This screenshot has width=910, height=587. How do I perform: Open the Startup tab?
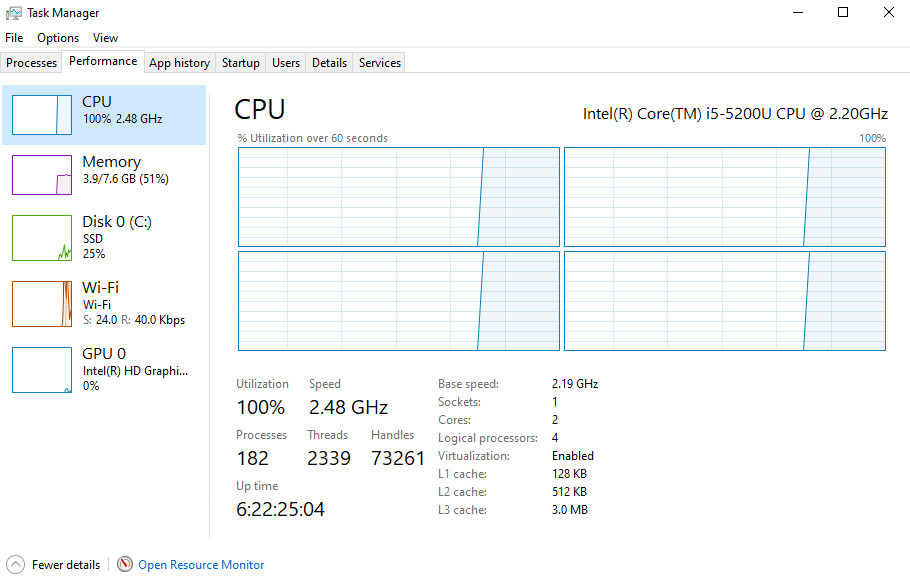coord(240,63)
